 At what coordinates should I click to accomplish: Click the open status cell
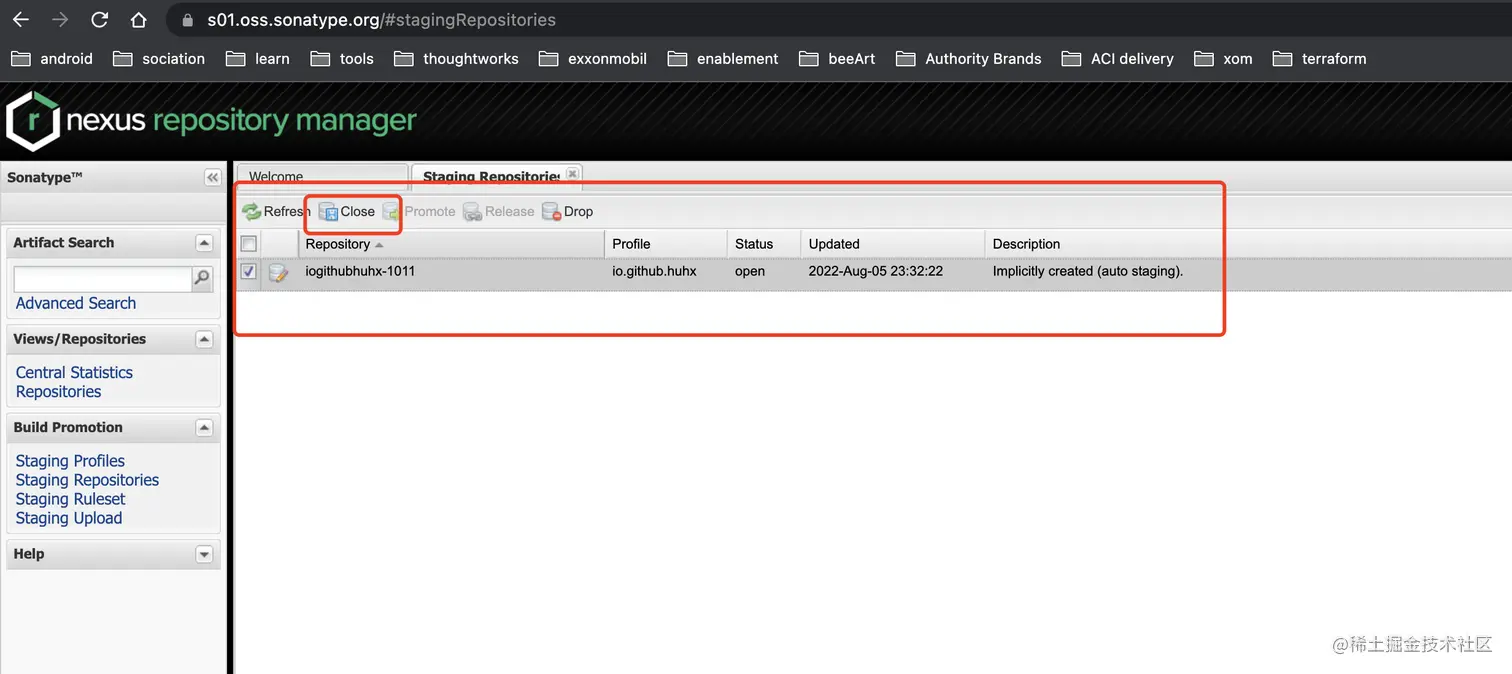pos(750,271)
